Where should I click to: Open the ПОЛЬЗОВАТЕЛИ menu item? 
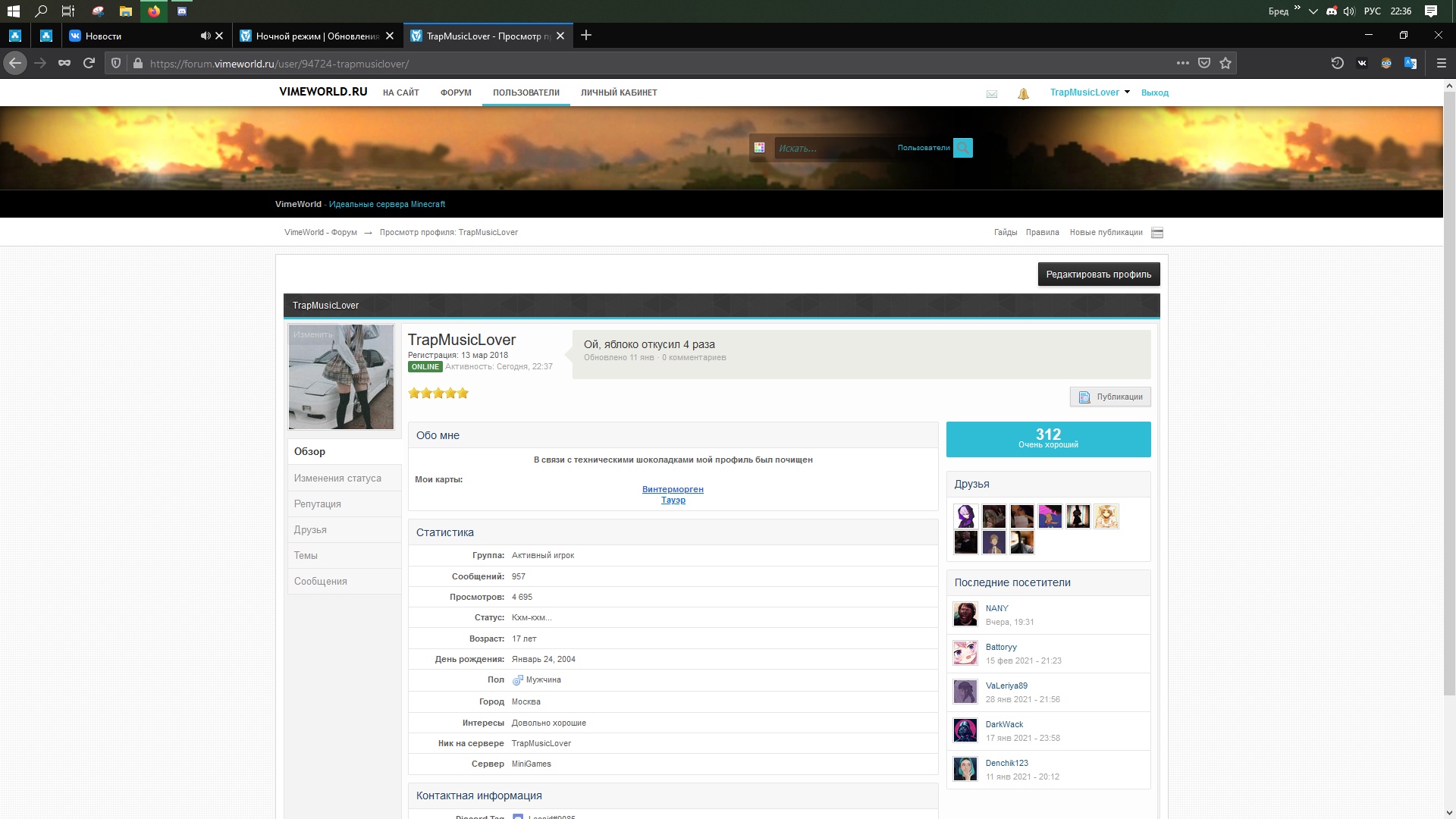(526, 93)
